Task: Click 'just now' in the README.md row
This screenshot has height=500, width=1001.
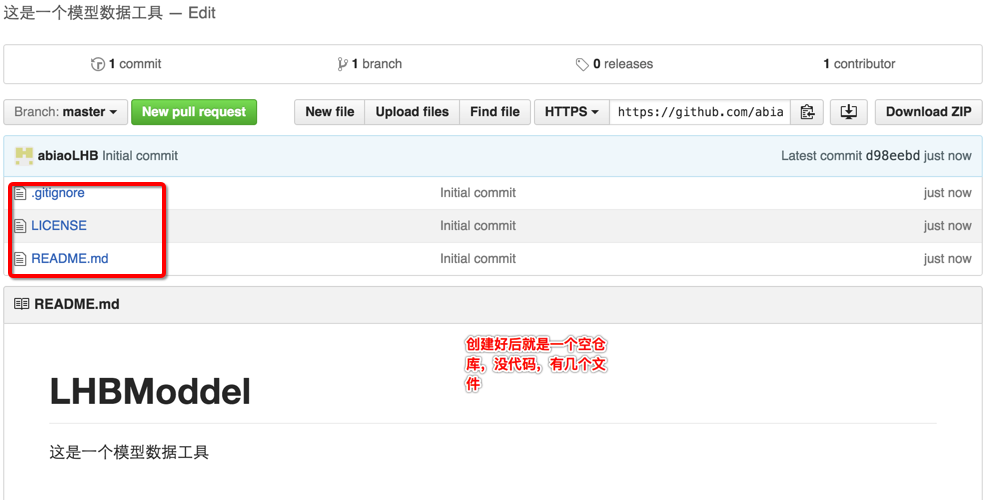Action: click(x=947, y=259)
